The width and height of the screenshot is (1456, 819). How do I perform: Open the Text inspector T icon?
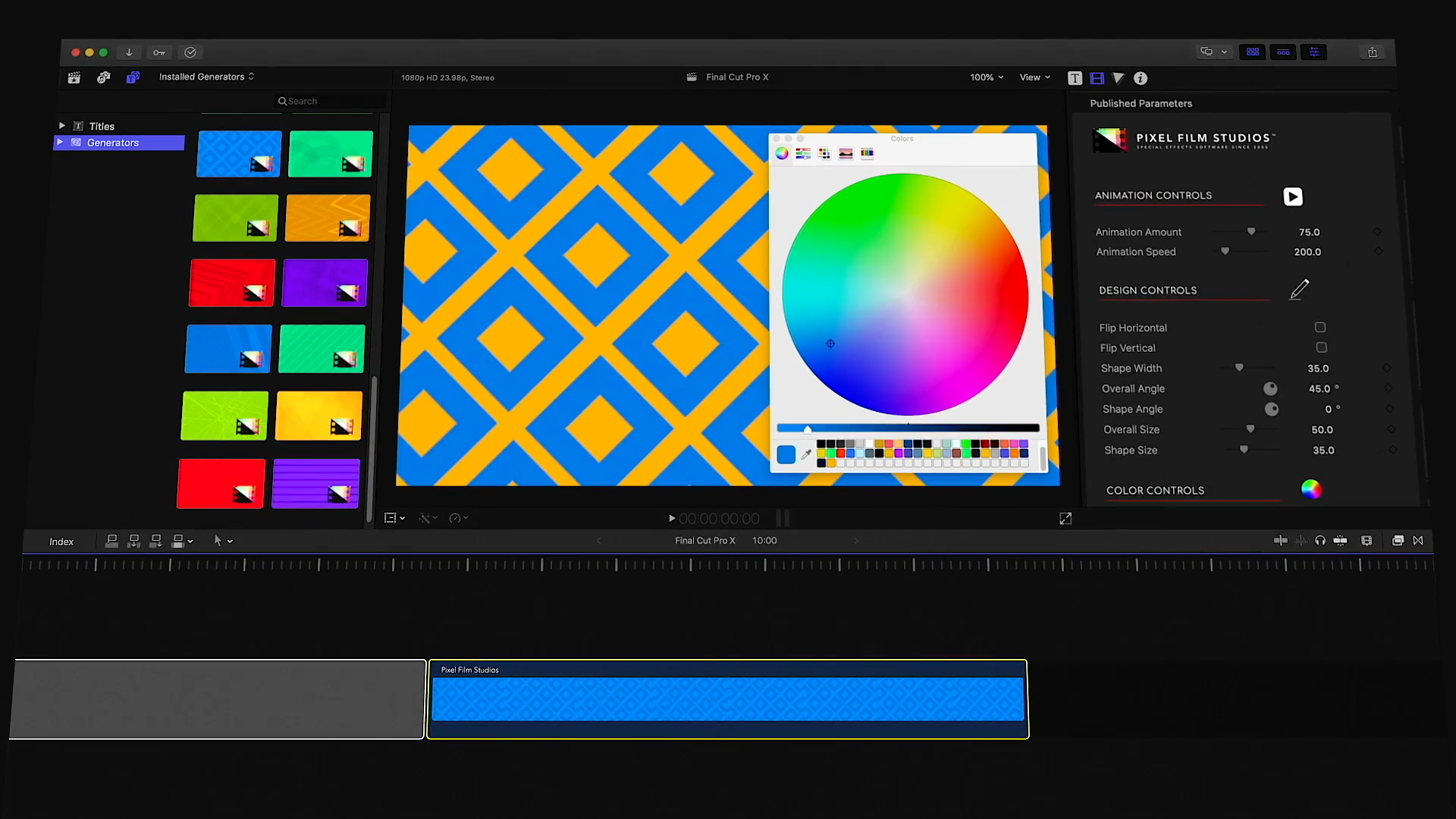pyautogui.click(x=1075, y=78)
